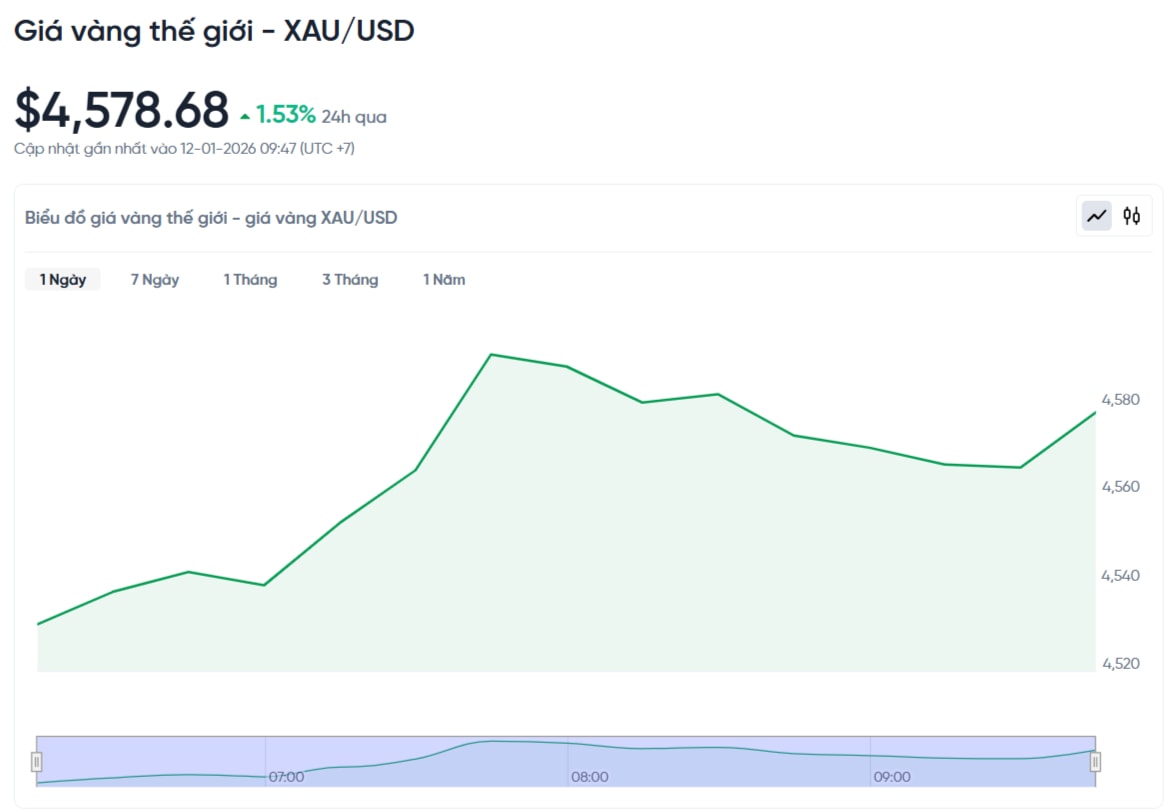Image resolution: width=1168 pixels, height=812 pixels.
Task: Select the 1 Ngày time range
Action: 62,280
